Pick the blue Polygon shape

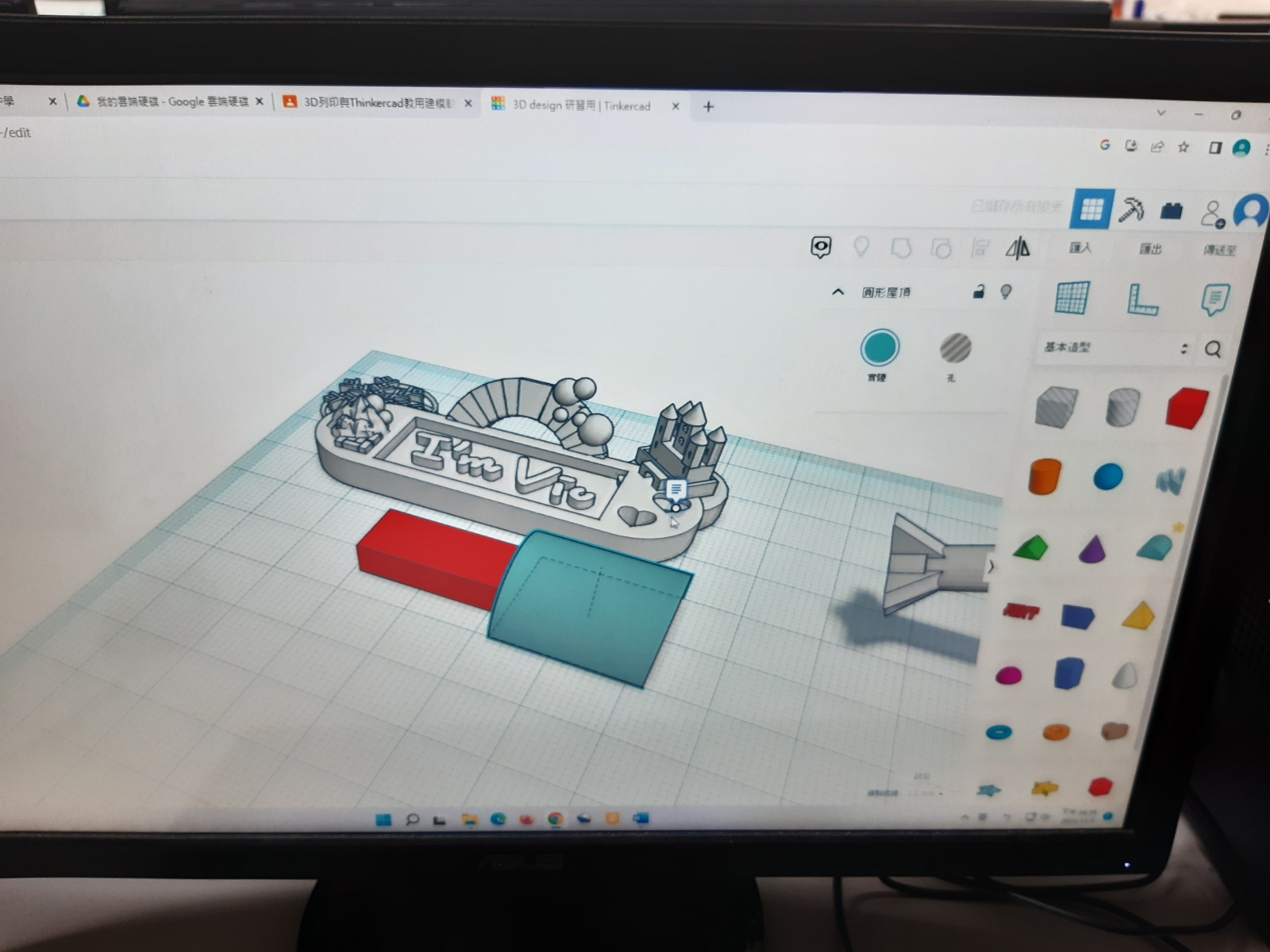(x=1068, y=674)
